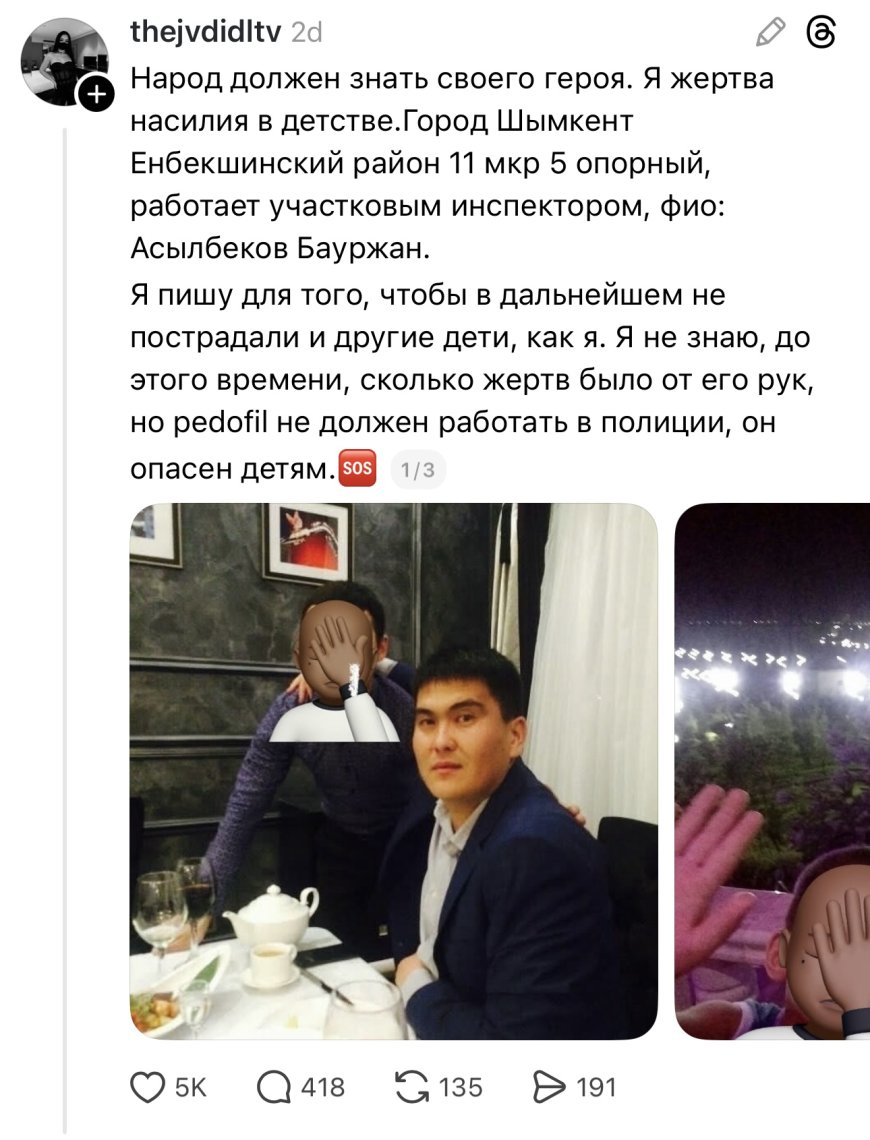Open the first photo with the teapot table

click(x=393, y=771)
